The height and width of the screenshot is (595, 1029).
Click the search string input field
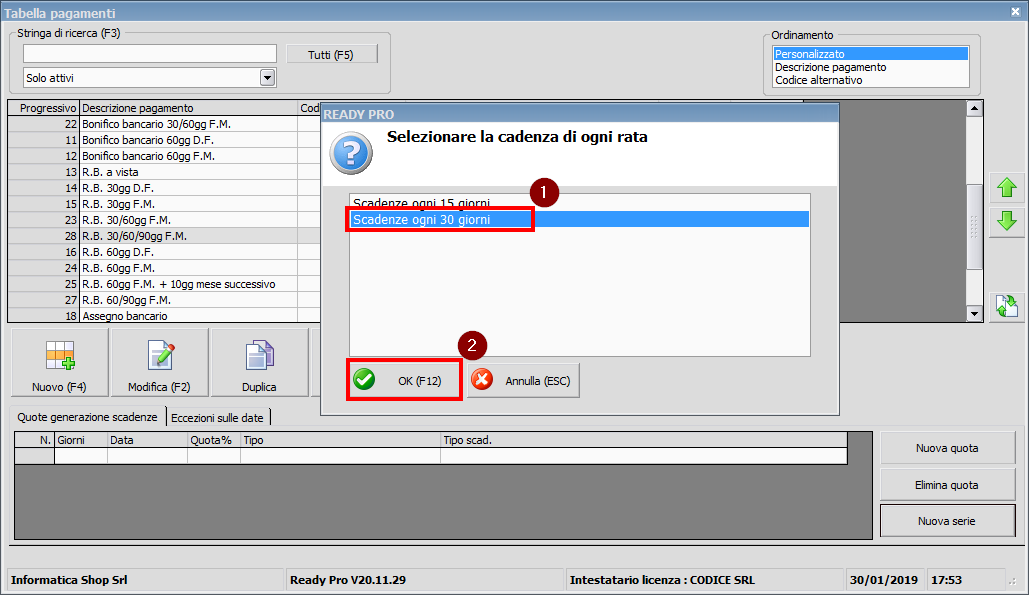(x=150, y=53)
